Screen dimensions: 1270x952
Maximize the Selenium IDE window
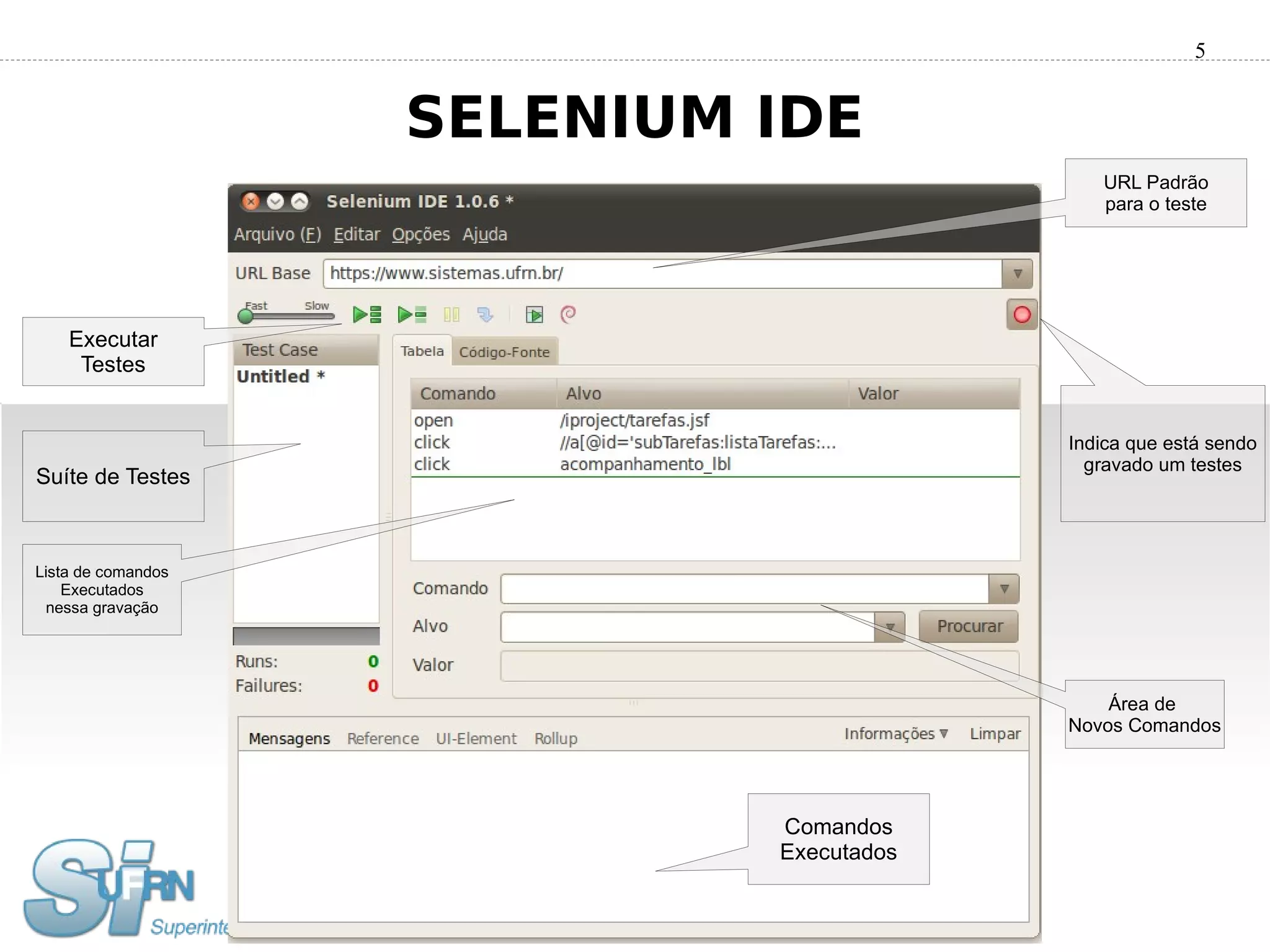click(x=300, y=201)
